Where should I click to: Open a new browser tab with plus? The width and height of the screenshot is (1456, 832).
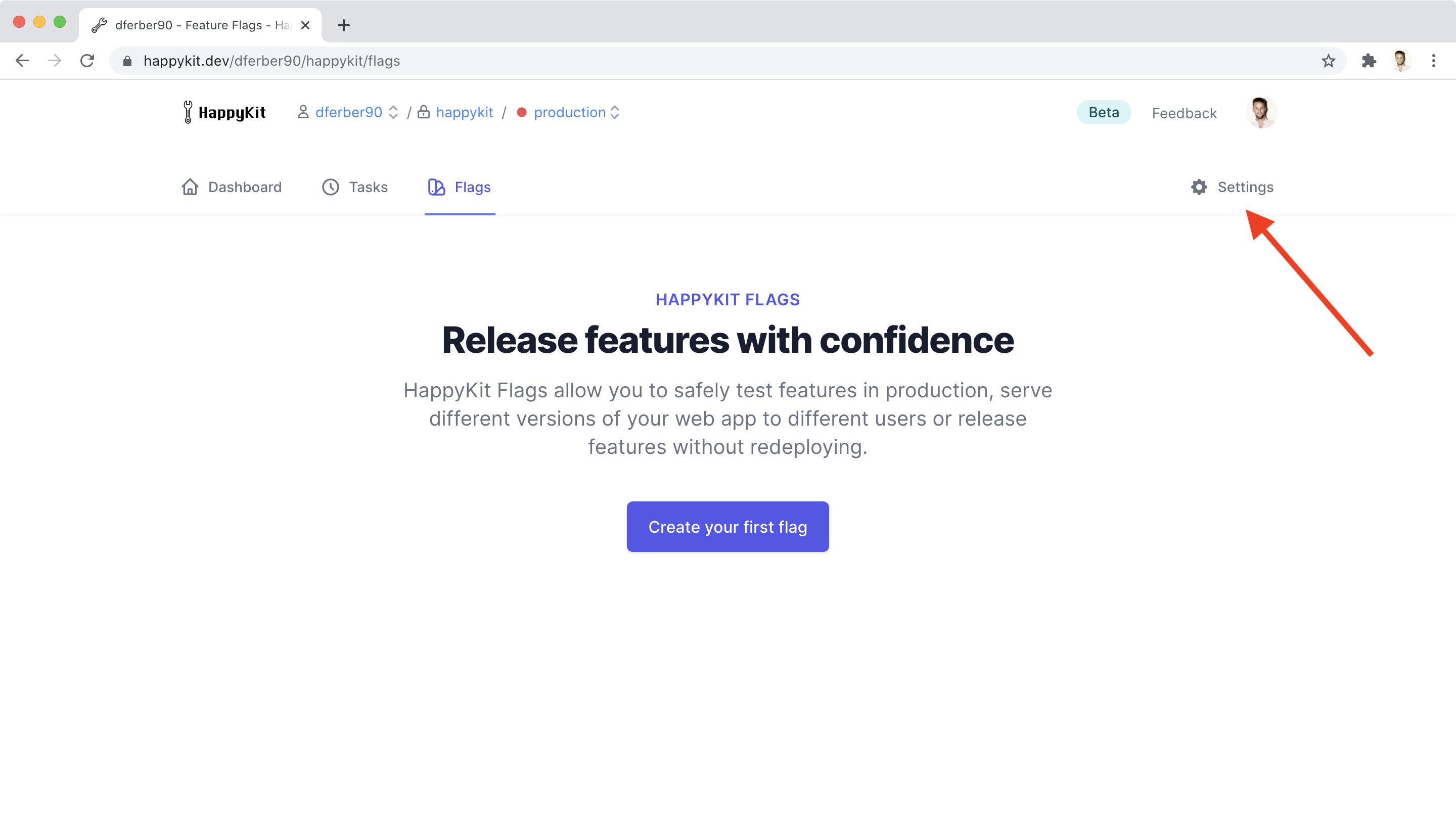click(343, 25)
